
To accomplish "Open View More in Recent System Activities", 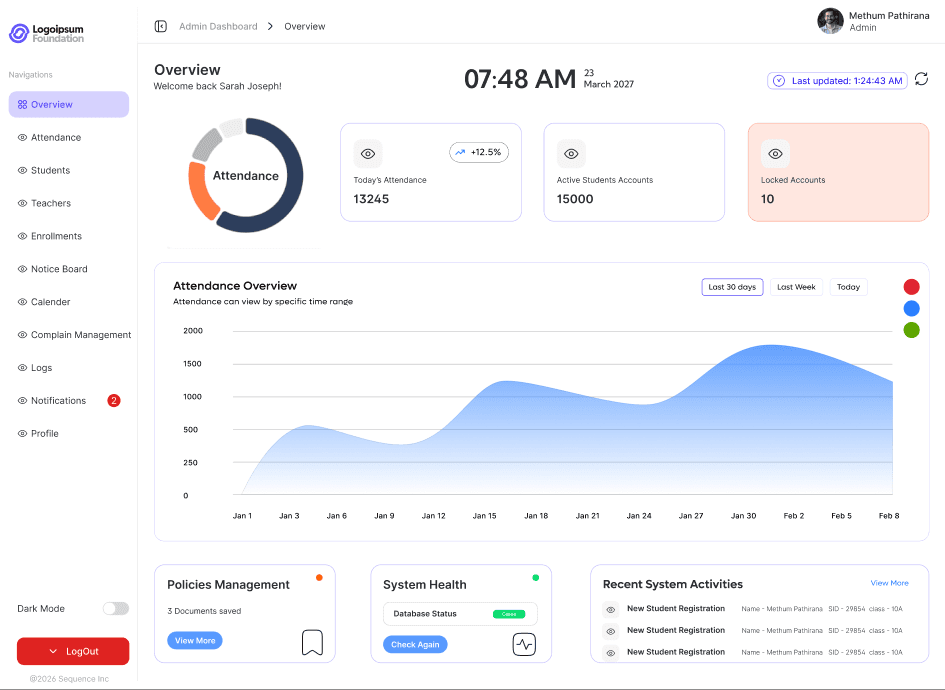I will point(890,583).
